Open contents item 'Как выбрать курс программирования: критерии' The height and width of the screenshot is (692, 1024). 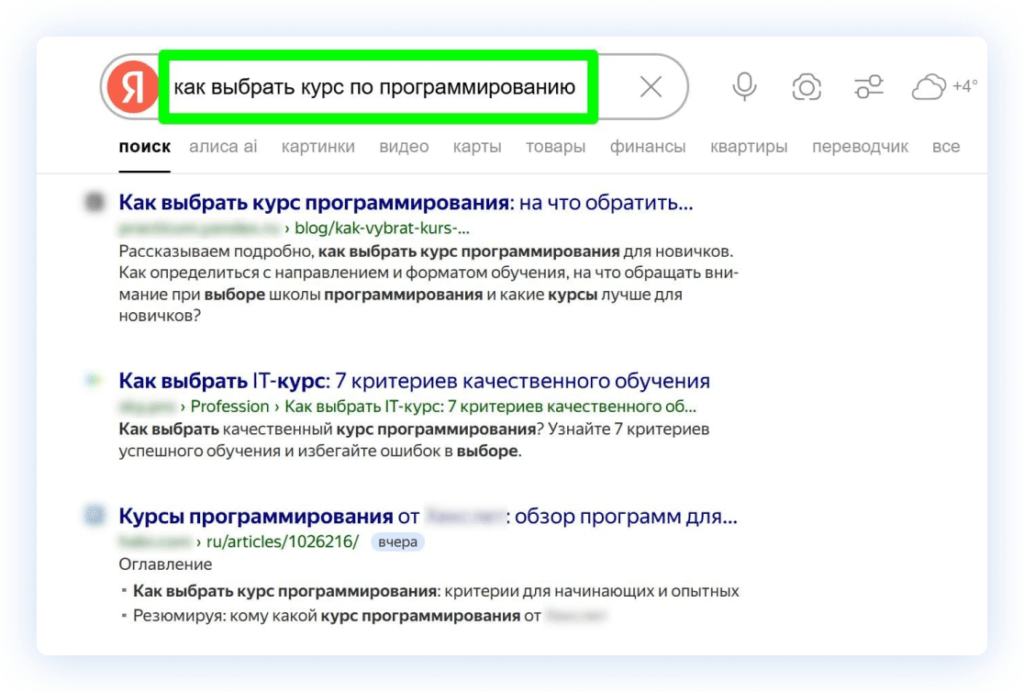pyautogui.click(x=436, y=591)
